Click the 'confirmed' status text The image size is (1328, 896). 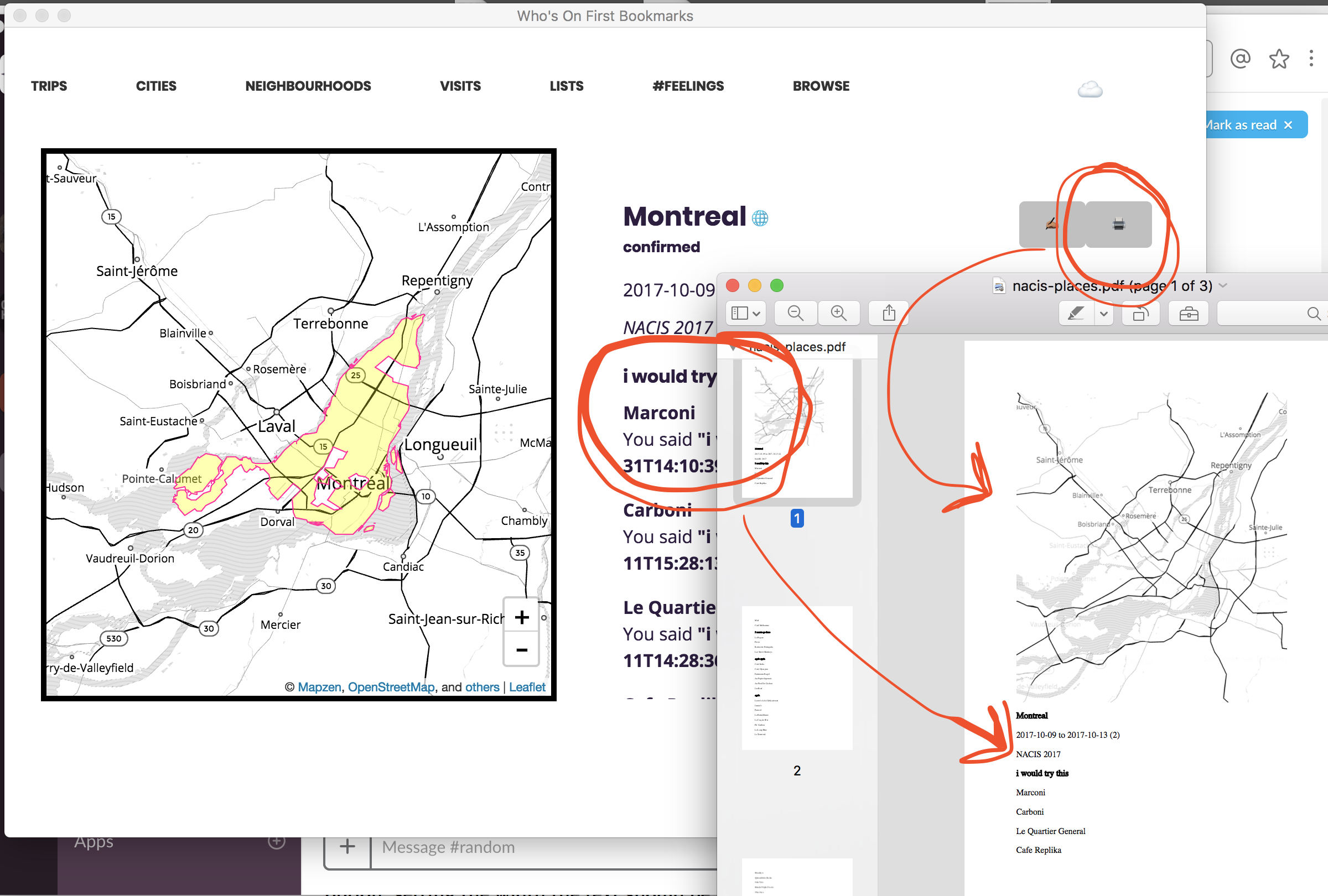[661, 247]
